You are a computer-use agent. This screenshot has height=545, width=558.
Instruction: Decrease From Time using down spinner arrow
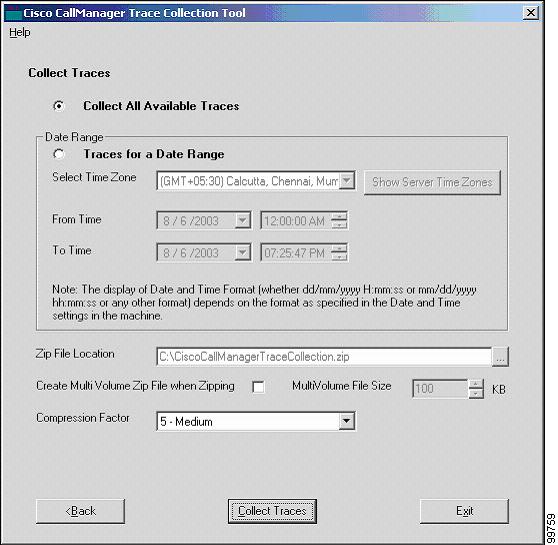pos(339,225)
